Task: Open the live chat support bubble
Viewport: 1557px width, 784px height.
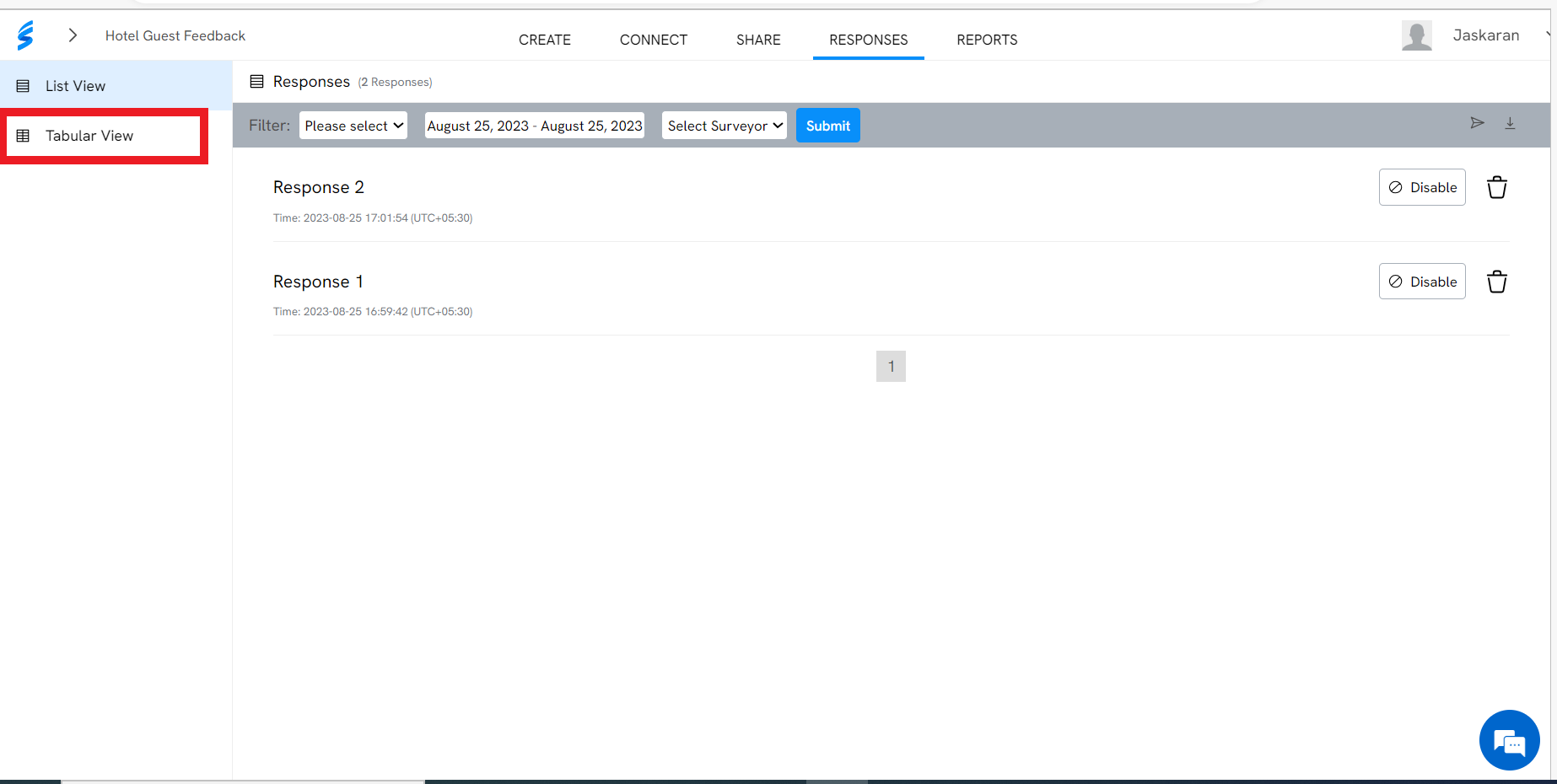Action: point(1509,741)
